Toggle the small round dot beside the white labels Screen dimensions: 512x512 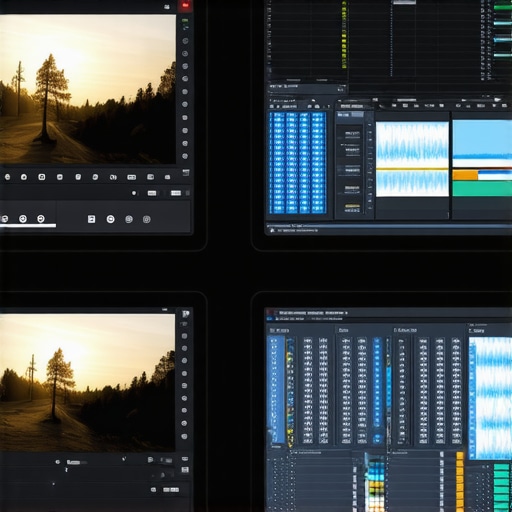(134, 193)
